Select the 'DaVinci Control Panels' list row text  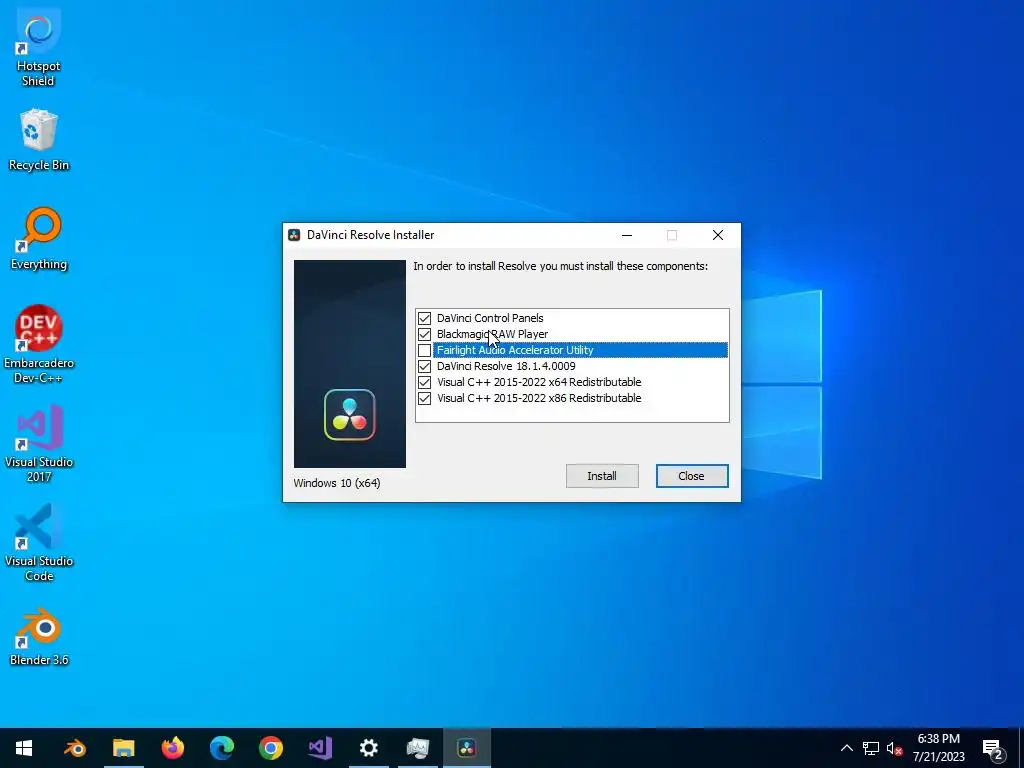click(x=490, y=318)
